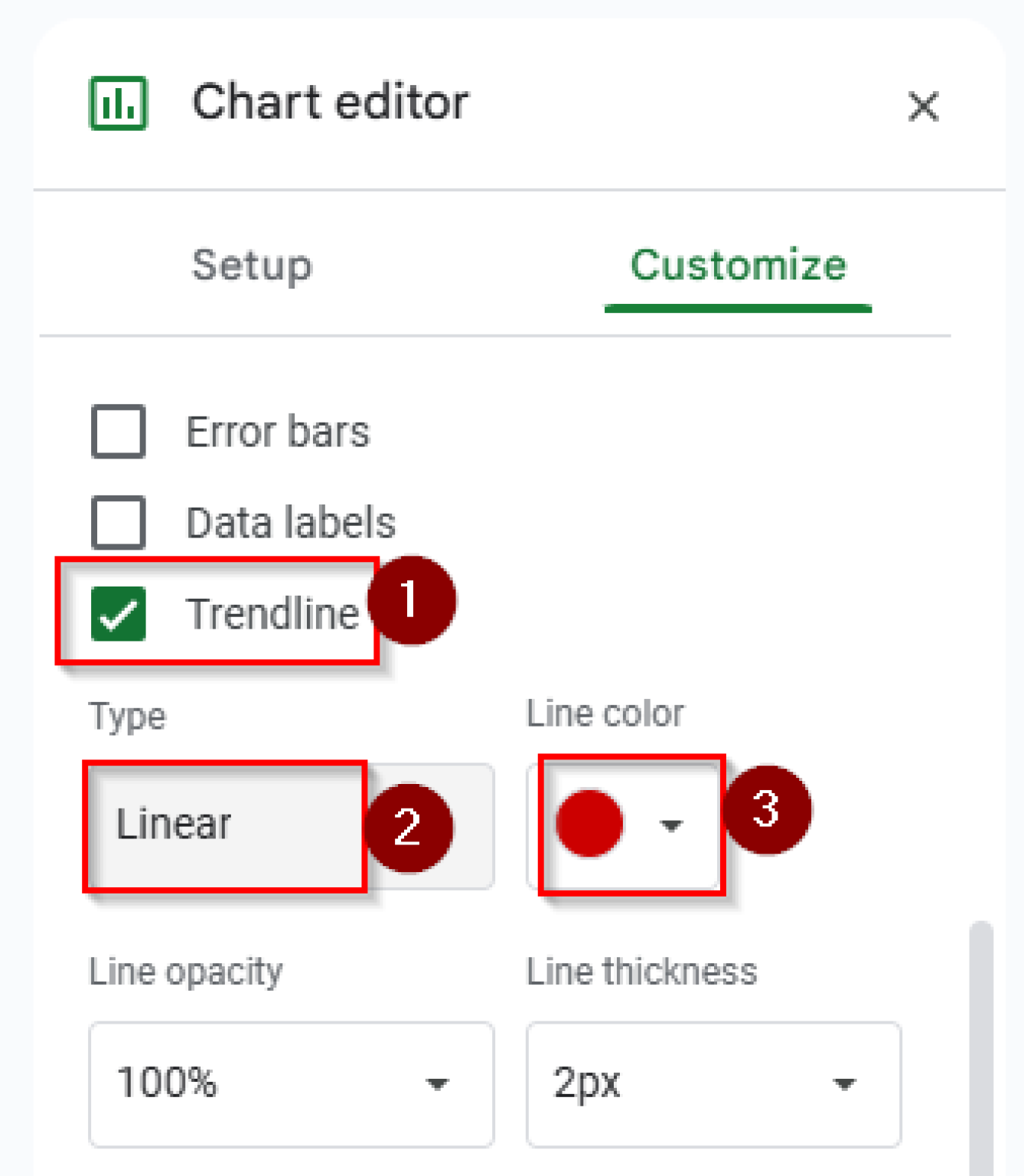Close the Chart editor panel
This screenshot has width=1024, height=1176.
click(923, 106)
